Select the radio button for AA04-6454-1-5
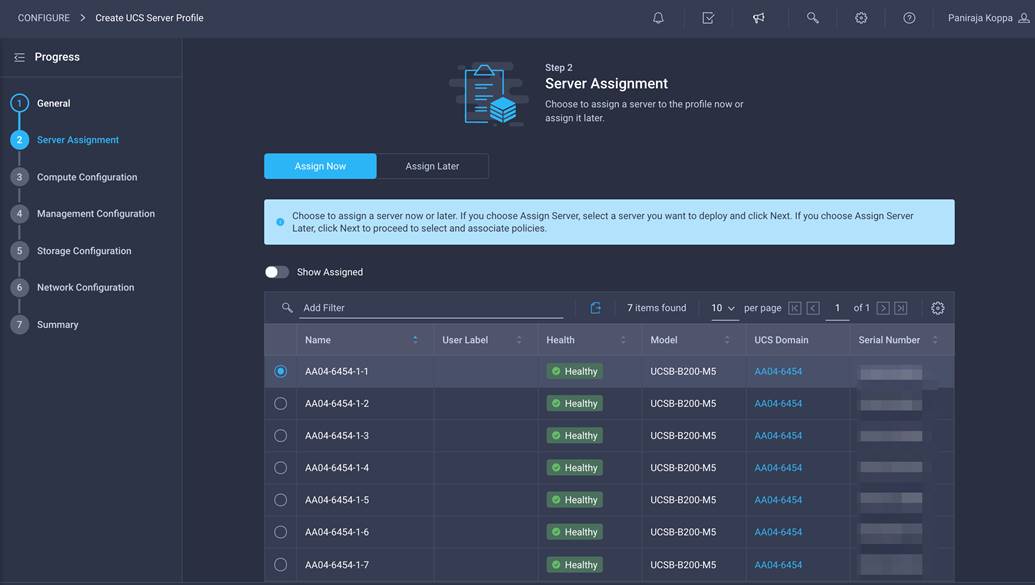The height and width of the screenshot is (585, 1035). pos(281,500)
